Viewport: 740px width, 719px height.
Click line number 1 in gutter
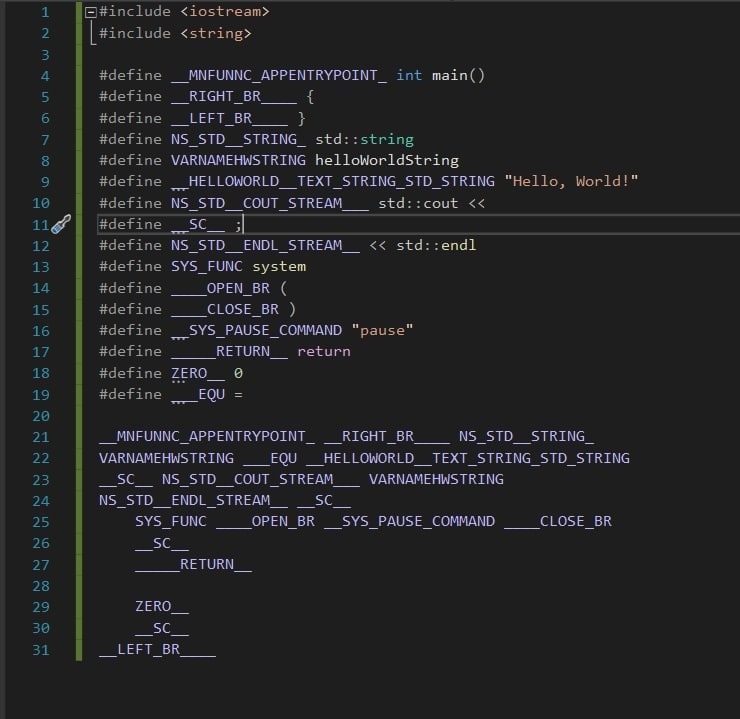point(45,12)
